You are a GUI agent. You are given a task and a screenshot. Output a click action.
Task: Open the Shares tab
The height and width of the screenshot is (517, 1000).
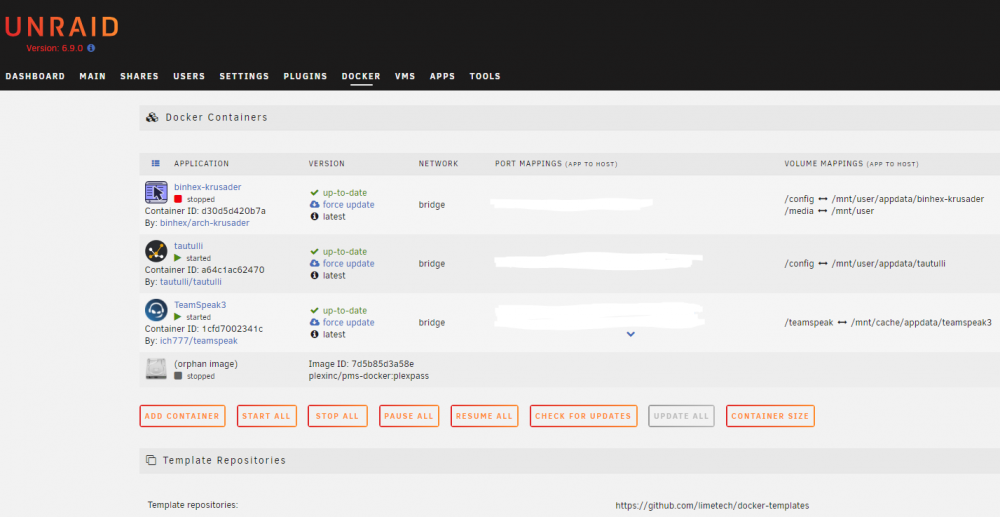click(139, 76)
